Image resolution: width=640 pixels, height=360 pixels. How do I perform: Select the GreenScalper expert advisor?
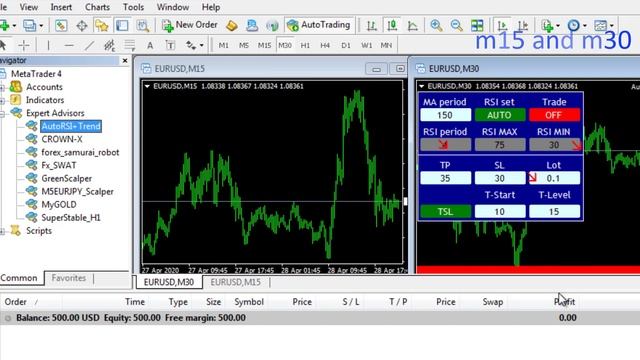67,178
